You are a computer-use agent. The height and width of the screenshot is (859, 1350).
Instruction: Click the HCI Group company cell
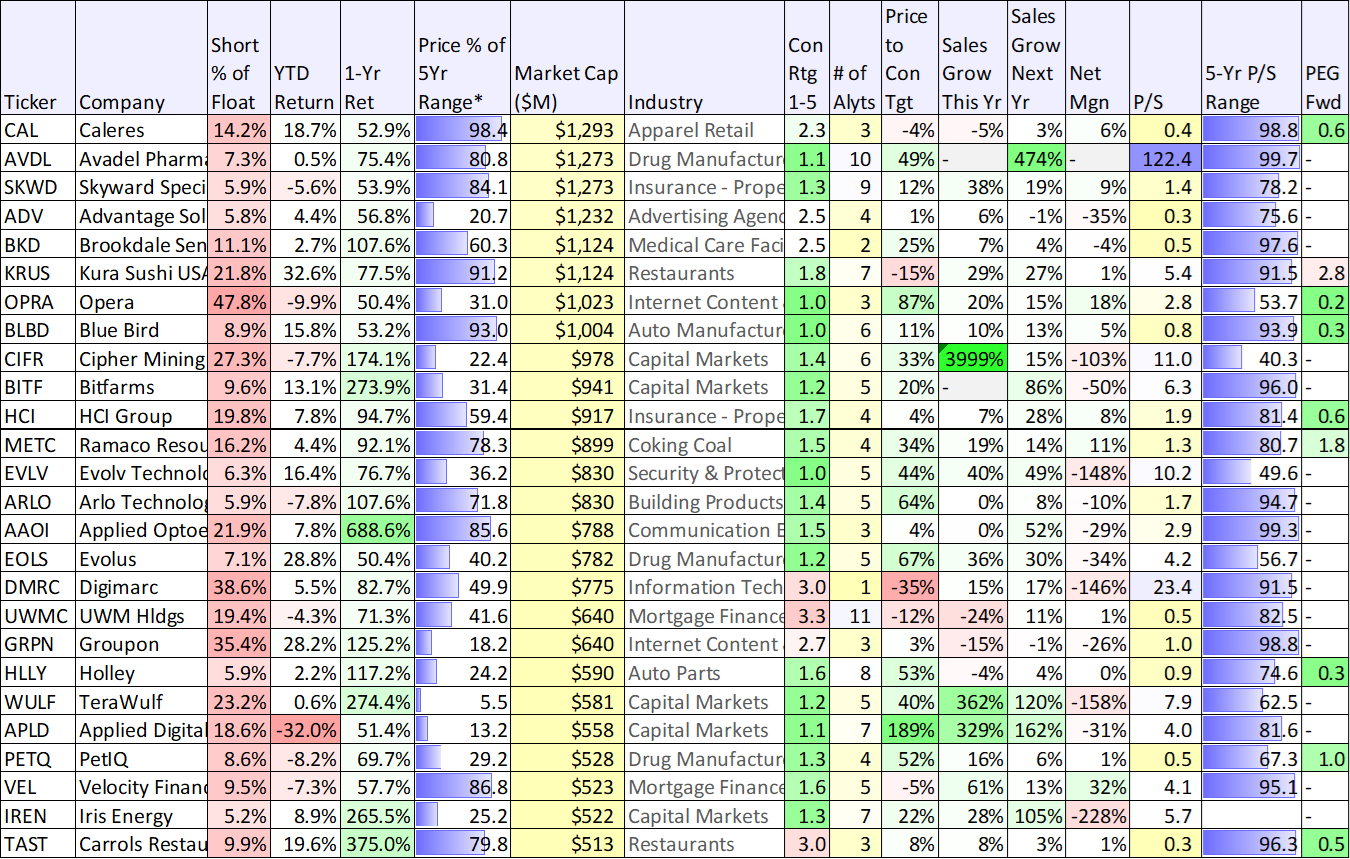(142, 416)
